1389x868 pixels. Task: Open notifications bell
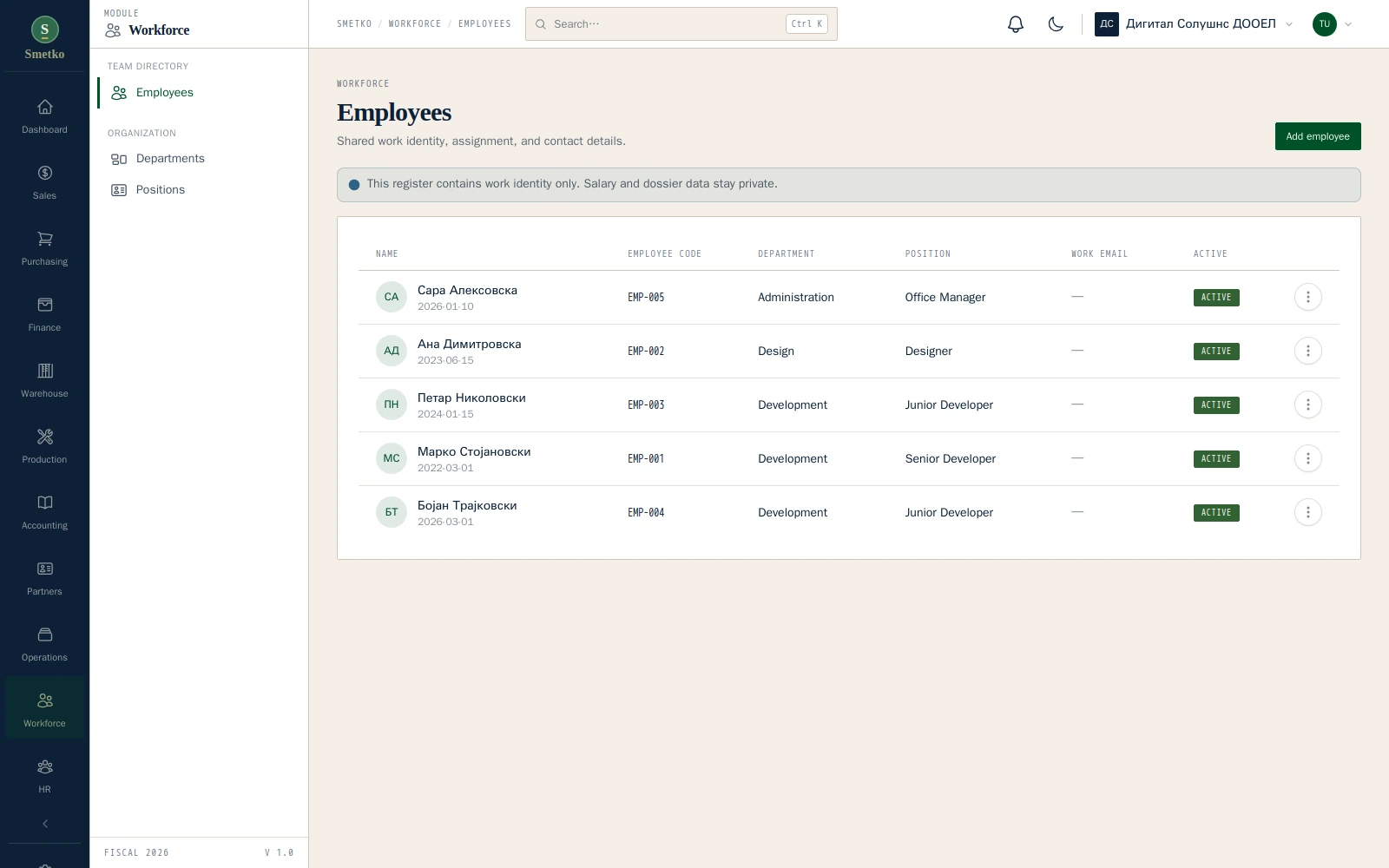[1016, 24]
